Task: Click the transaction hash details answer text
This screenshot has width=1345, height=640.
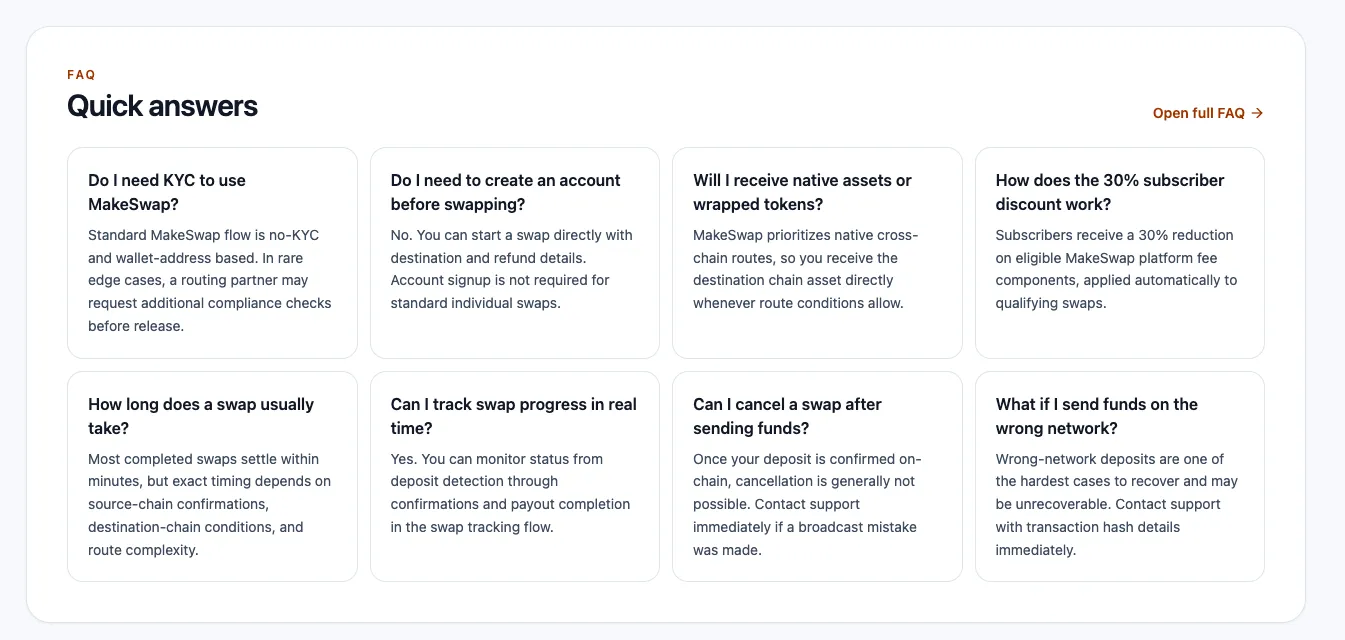Action: 1117,504
